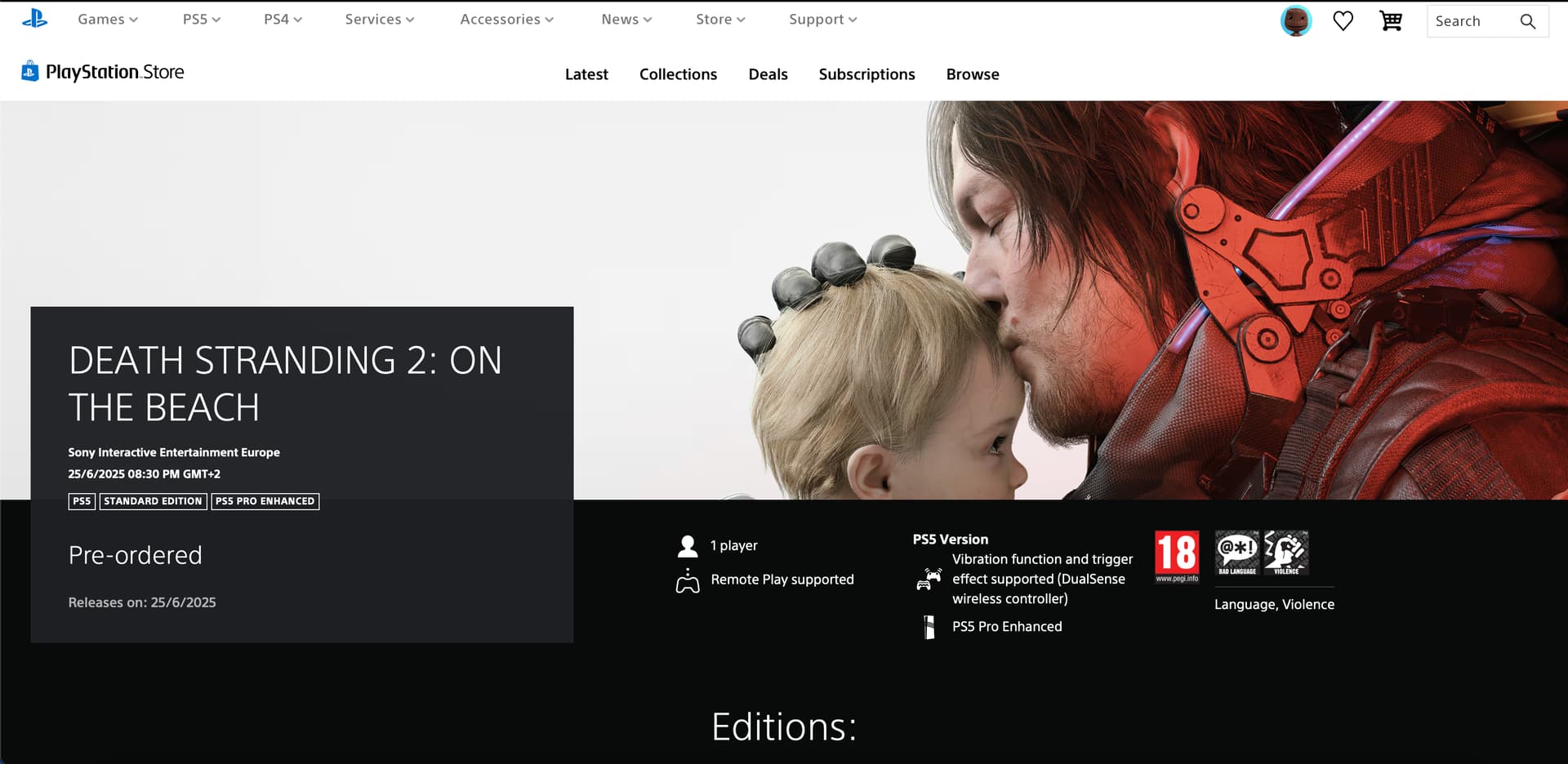Expand the Store dropdown menu
The height and width of the screenshot is (764, 1568).
pyautogui.click(x=720, y=20)
